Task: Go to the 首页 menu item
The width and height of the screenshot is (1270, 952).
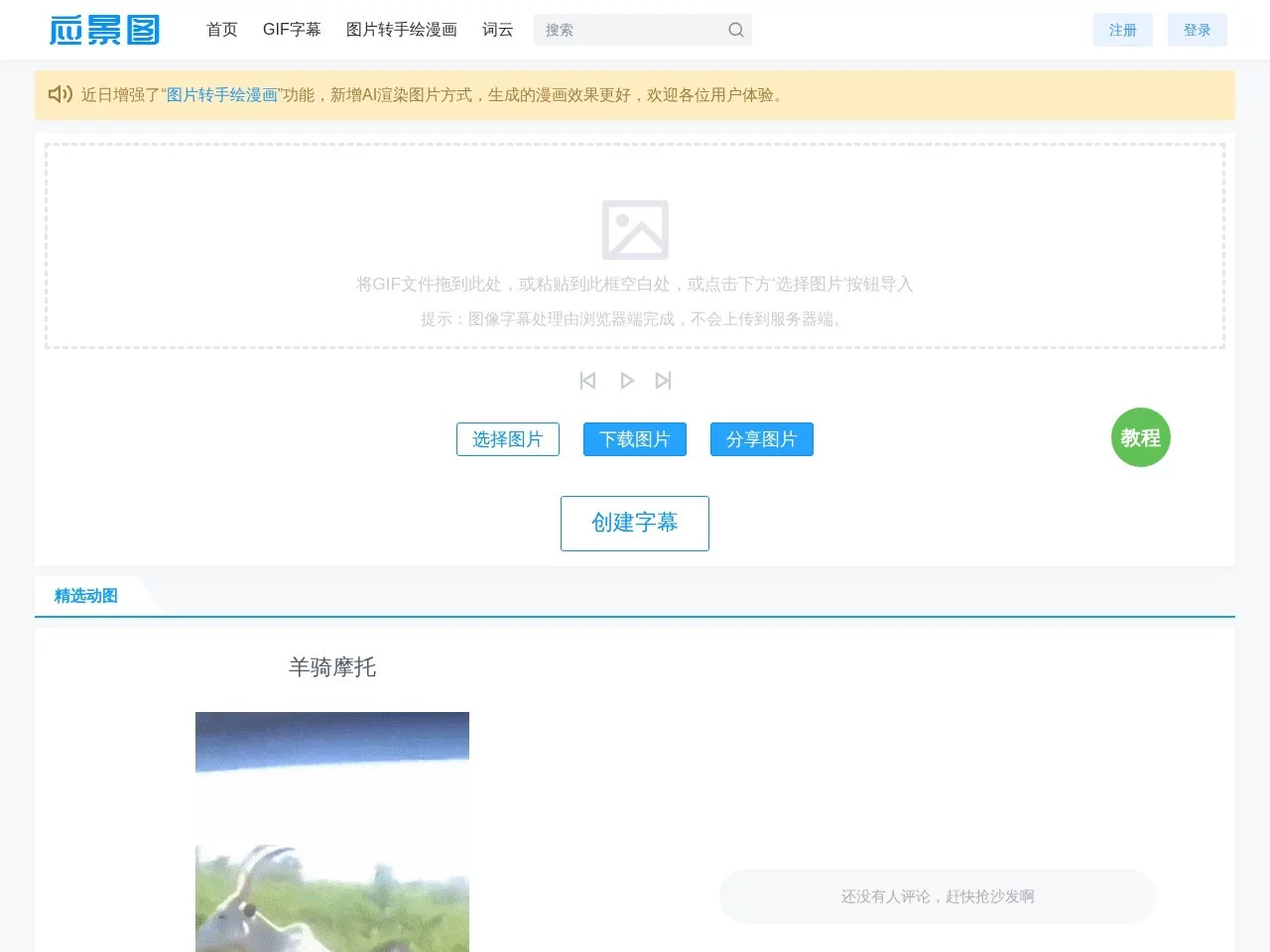Action: tap(221, 30)
